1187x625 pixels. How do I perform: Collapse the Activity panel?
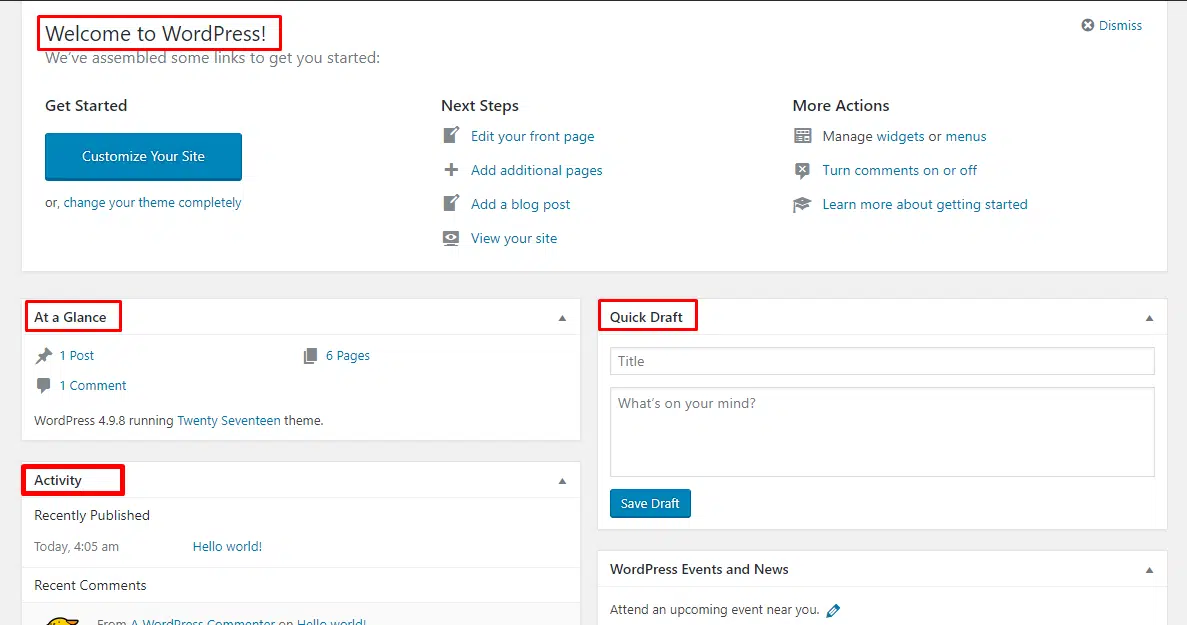coord(562,479)
